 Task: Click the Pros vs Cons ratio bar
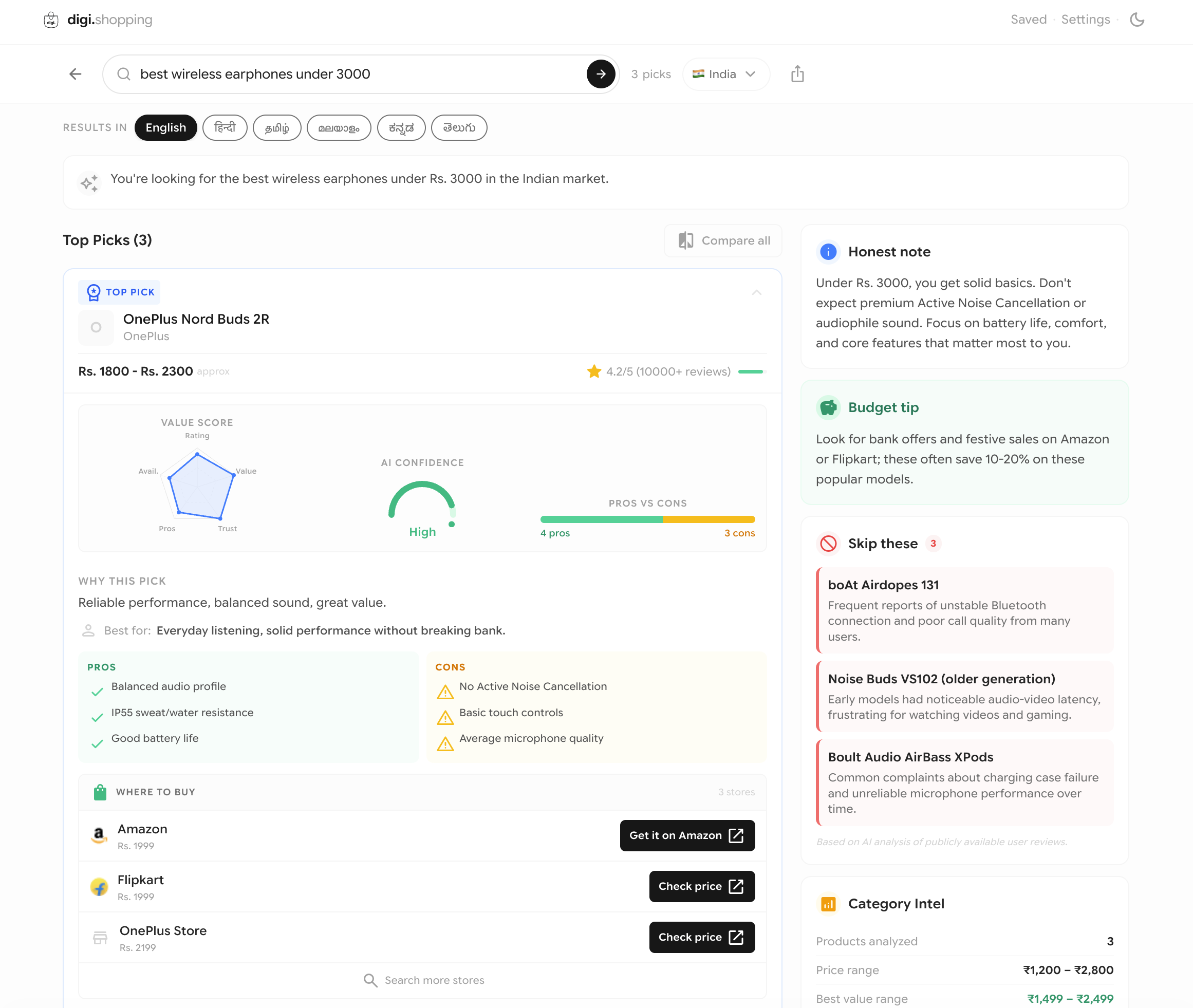647,520
